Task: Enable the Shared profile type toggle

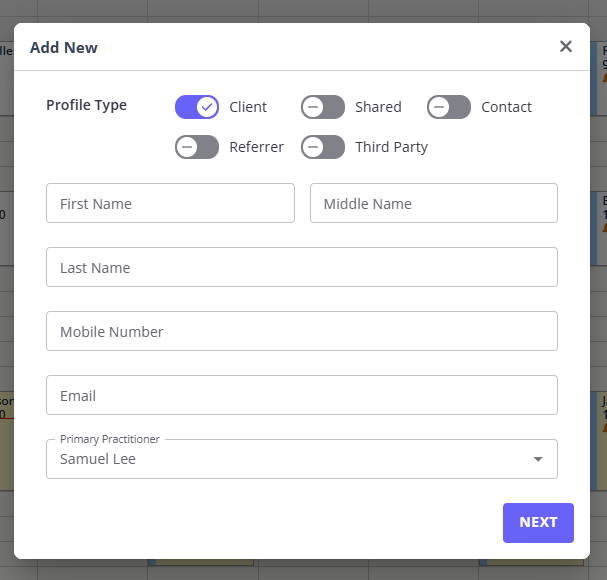Action: click(x=323, y=107)
